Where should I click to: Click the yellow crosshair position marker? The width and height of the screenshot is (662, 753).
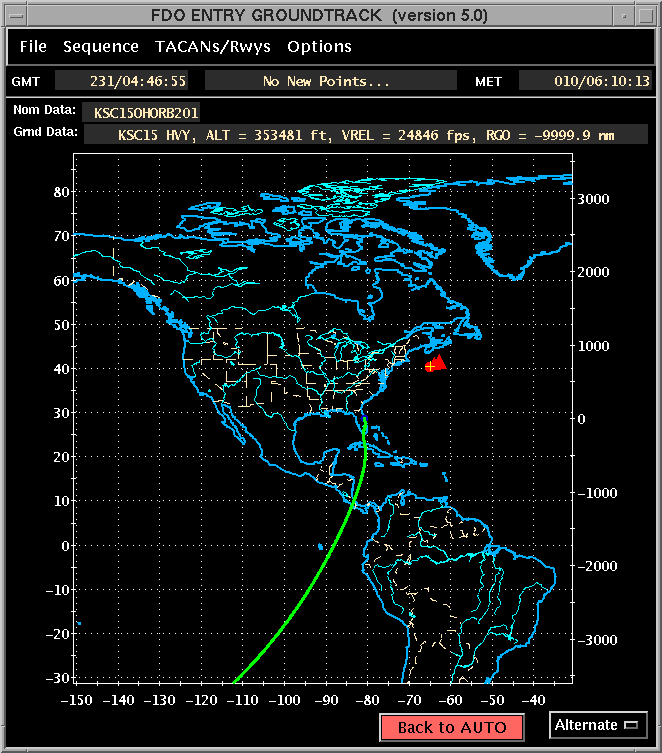(429, 367)
